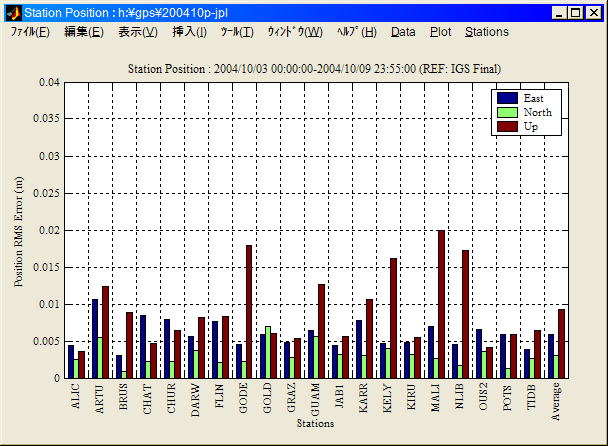Image resolution: width=608 pixels, height=446 pixels.
Task: Click the Position RMS Error y-axis label
Action: 19,230
